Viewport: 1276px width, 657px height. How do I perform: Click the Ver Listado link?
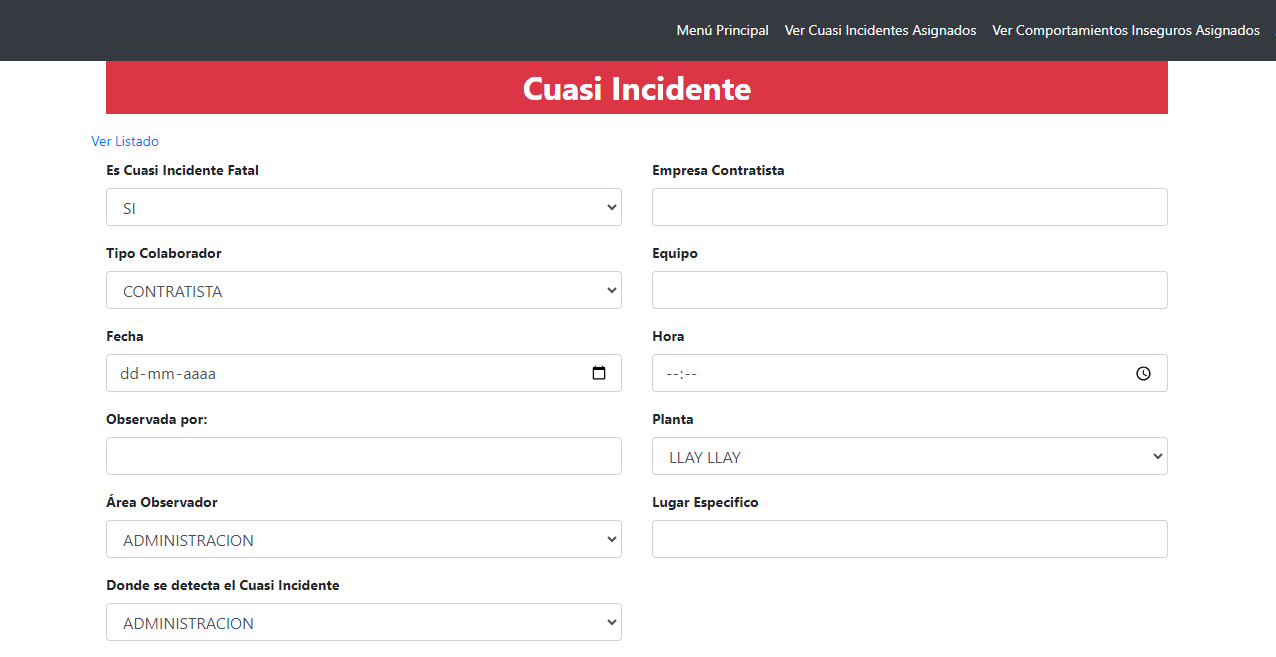(x=125, y=141)
